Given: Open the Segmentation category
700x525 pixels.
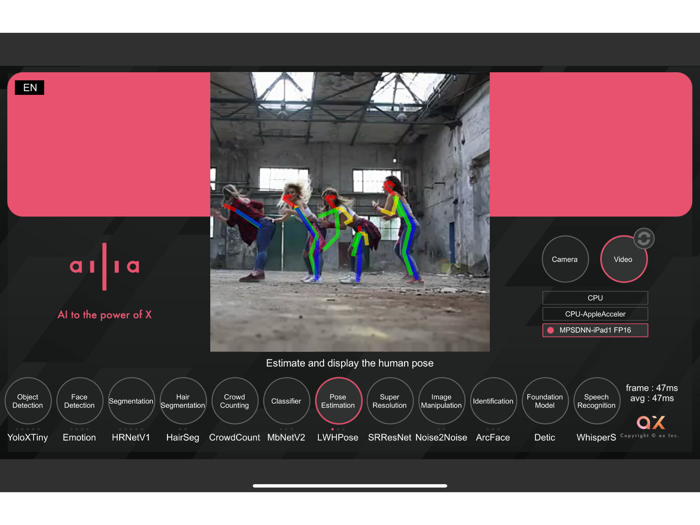Looking at the screenshot, I should pos(131,401).
